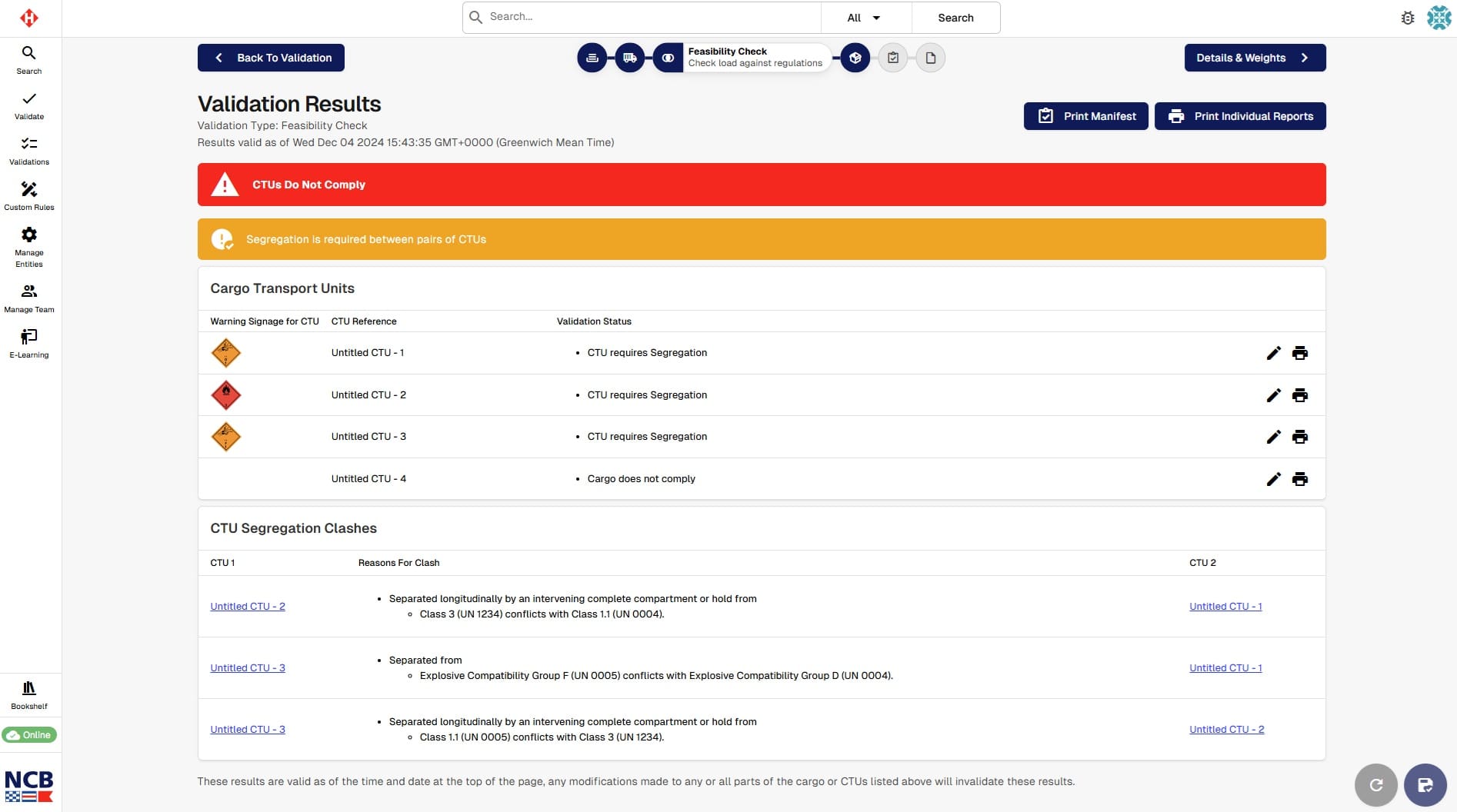Viewport: 1457px width, 812px height.
Task: Open Details & Weights next step
Action: point(1254,58)
